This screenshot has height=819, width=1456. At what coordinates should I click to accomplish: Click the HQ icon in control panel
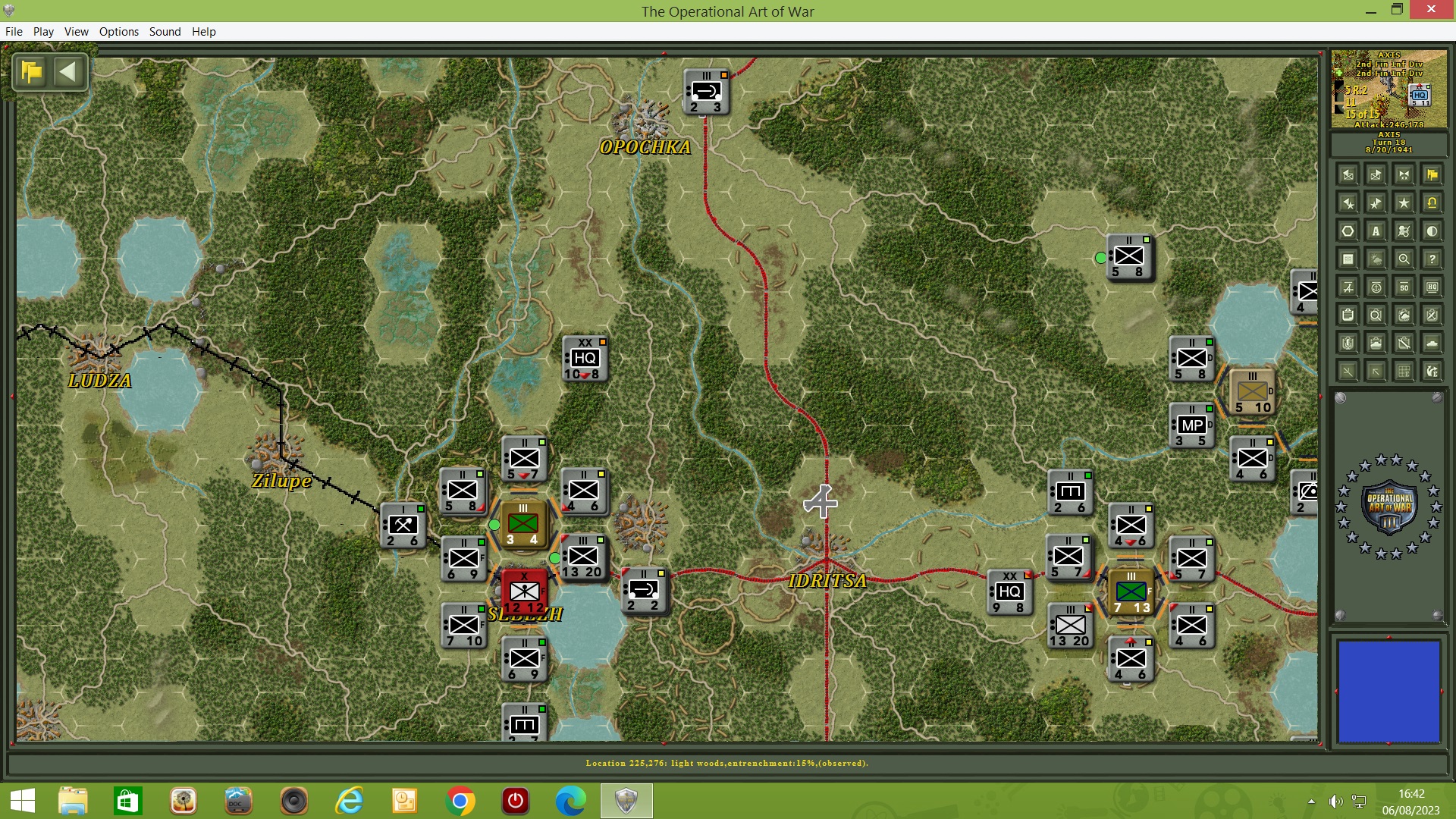coord(1432,287)
